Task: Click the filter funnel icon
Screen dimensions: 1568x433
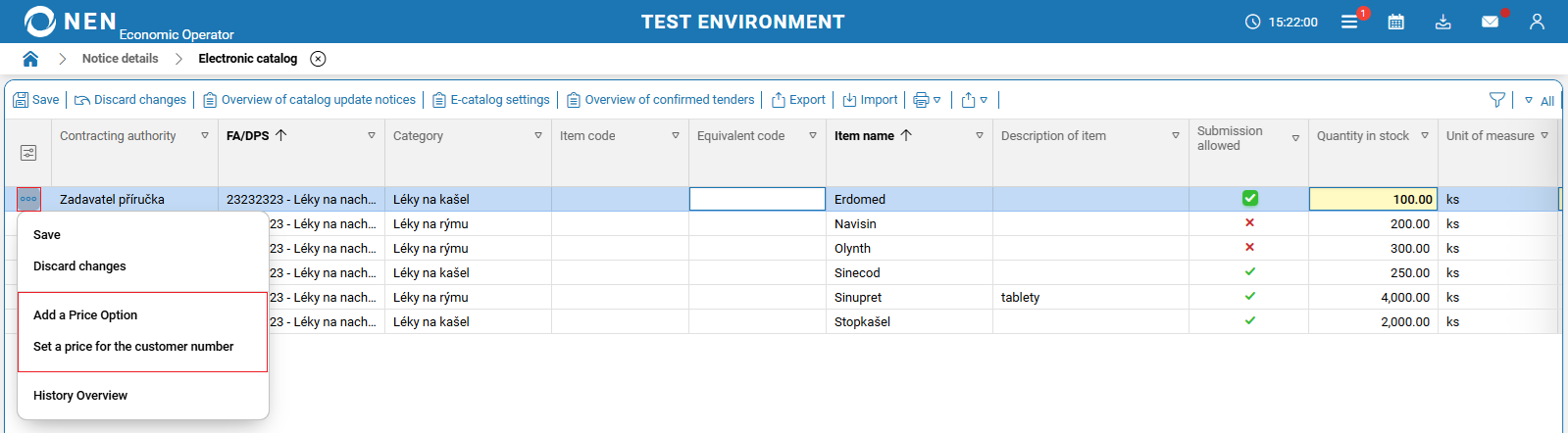Action: (x=1496, y=100)
